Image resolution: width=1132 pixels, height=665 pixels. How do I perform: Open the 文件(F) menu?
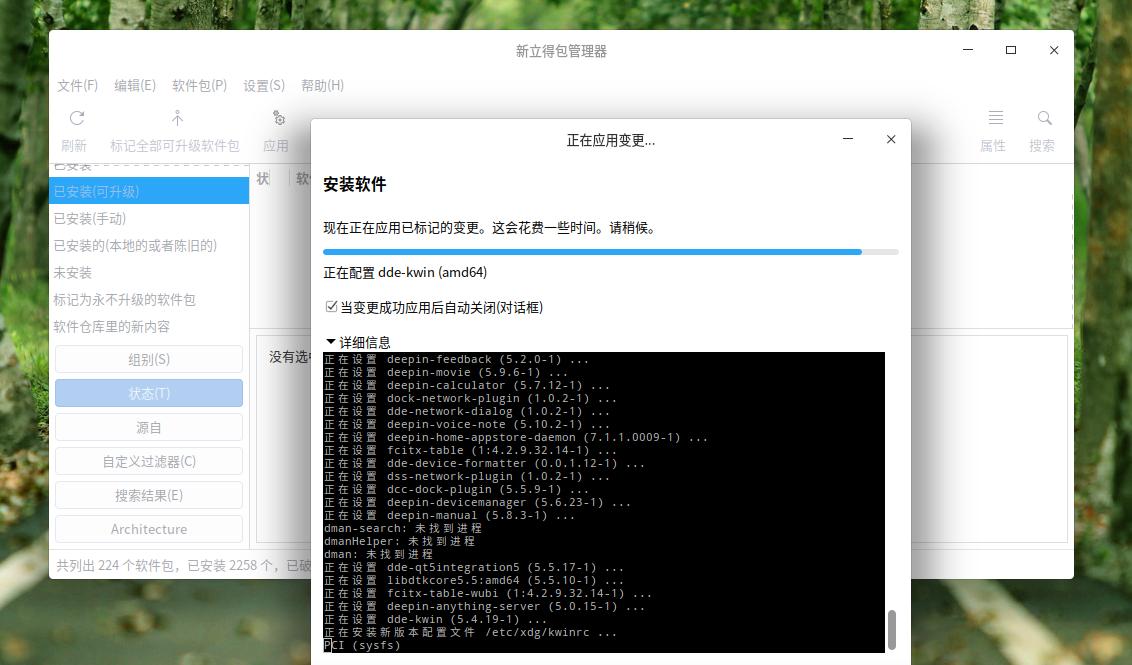coord(77,85)
